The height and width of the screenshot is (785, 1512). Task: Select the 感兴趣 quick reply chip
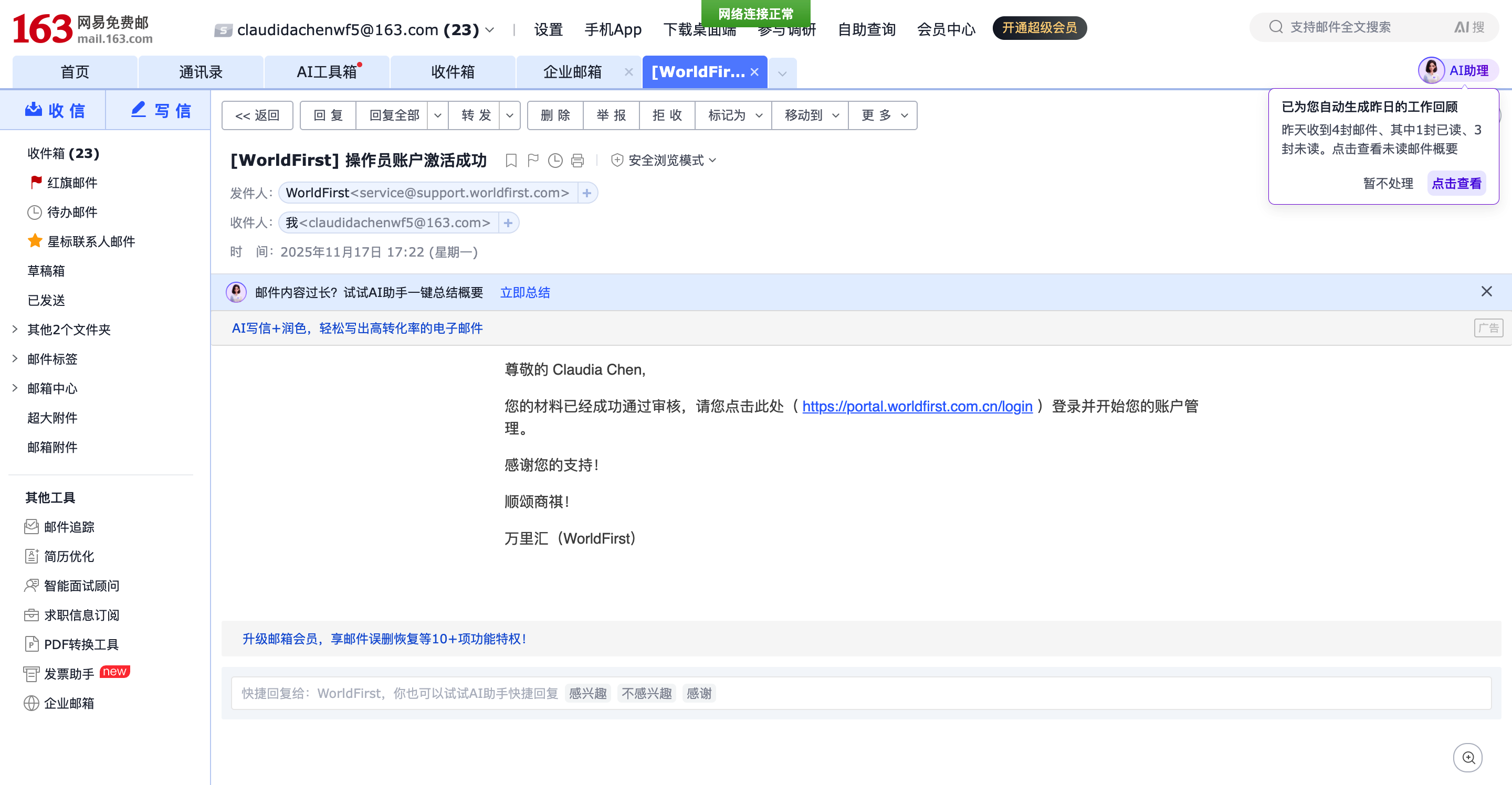(x=587, y=694)
